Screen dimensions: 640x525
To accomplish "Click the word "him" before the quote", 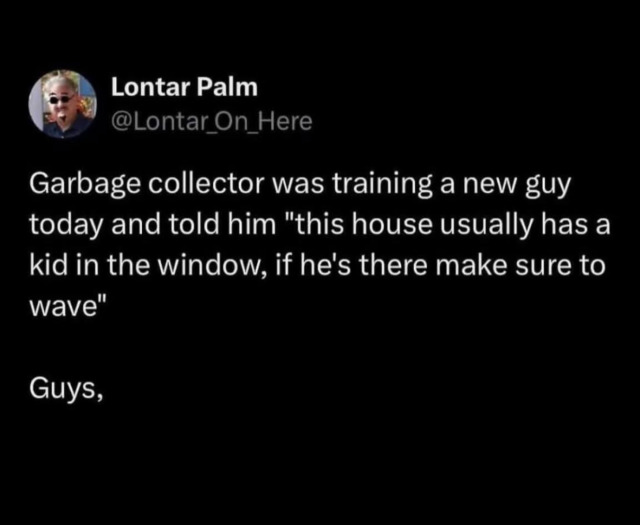I will (252, 225).
